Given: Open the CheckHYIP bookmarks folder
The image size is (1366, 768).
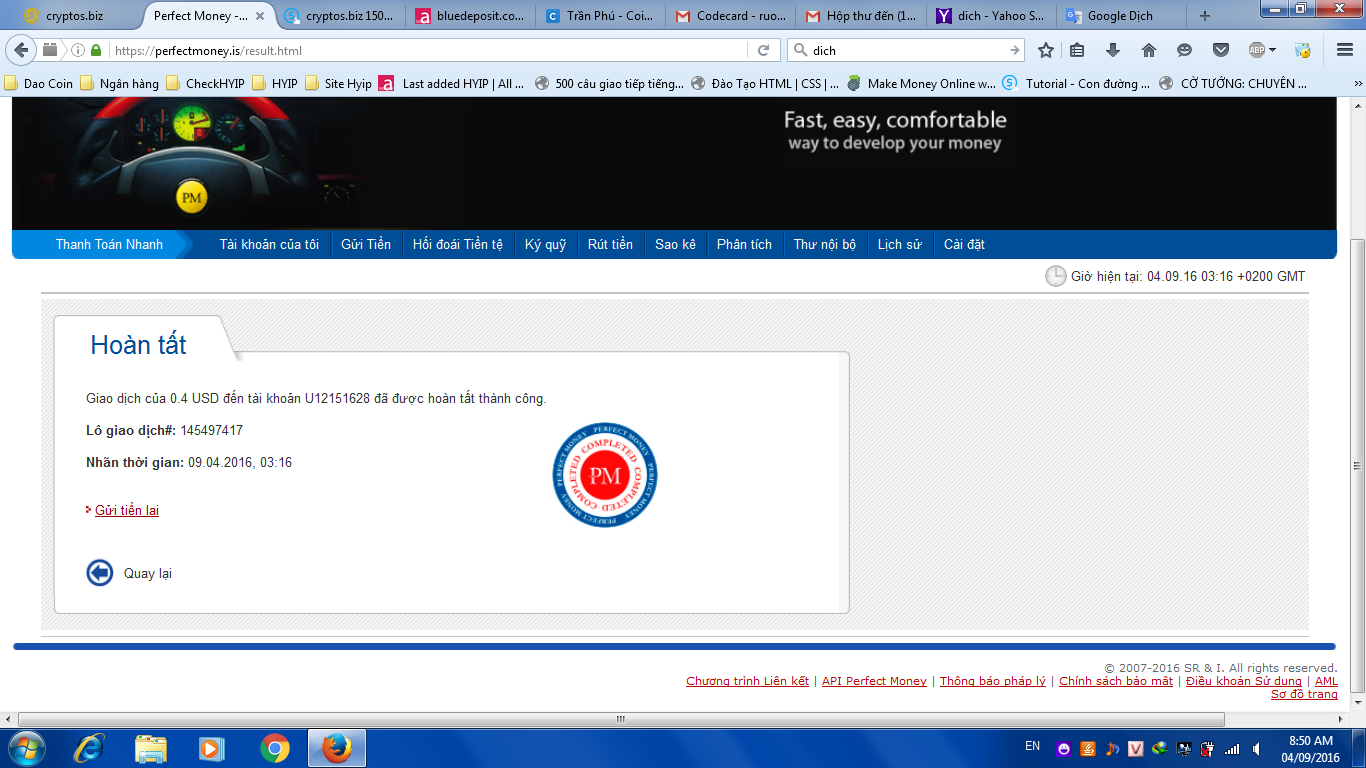Looking at the screenshot, I should coord(206,84).
